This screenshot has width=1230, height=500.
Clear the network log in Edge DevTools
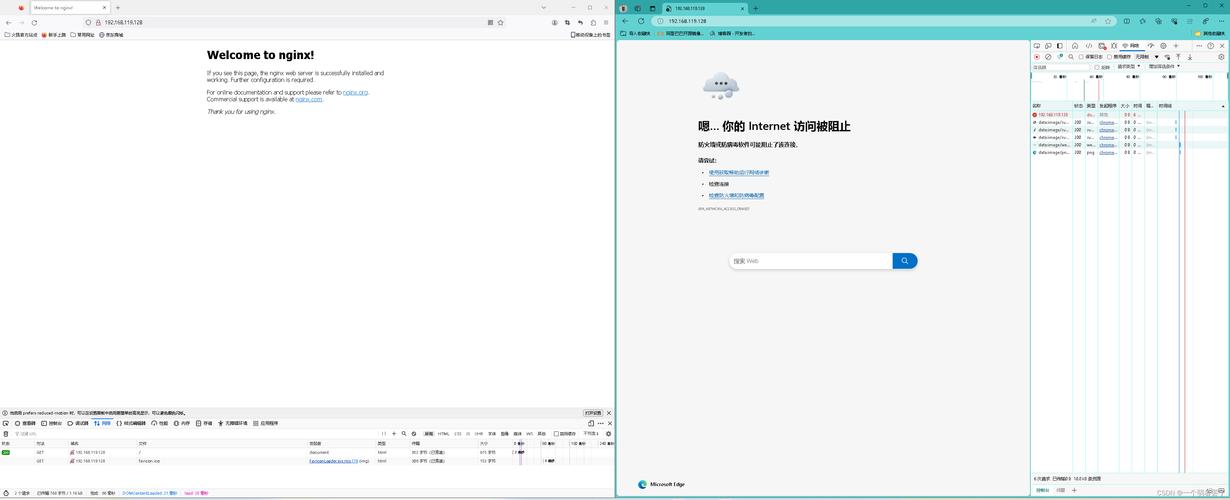click(1048, 57)
